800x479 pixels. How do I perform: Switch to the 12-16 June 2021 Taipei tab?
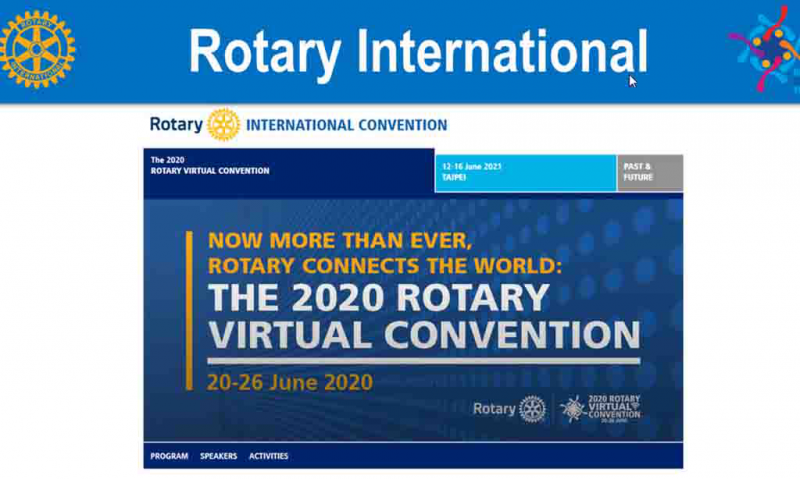(526, 173)
